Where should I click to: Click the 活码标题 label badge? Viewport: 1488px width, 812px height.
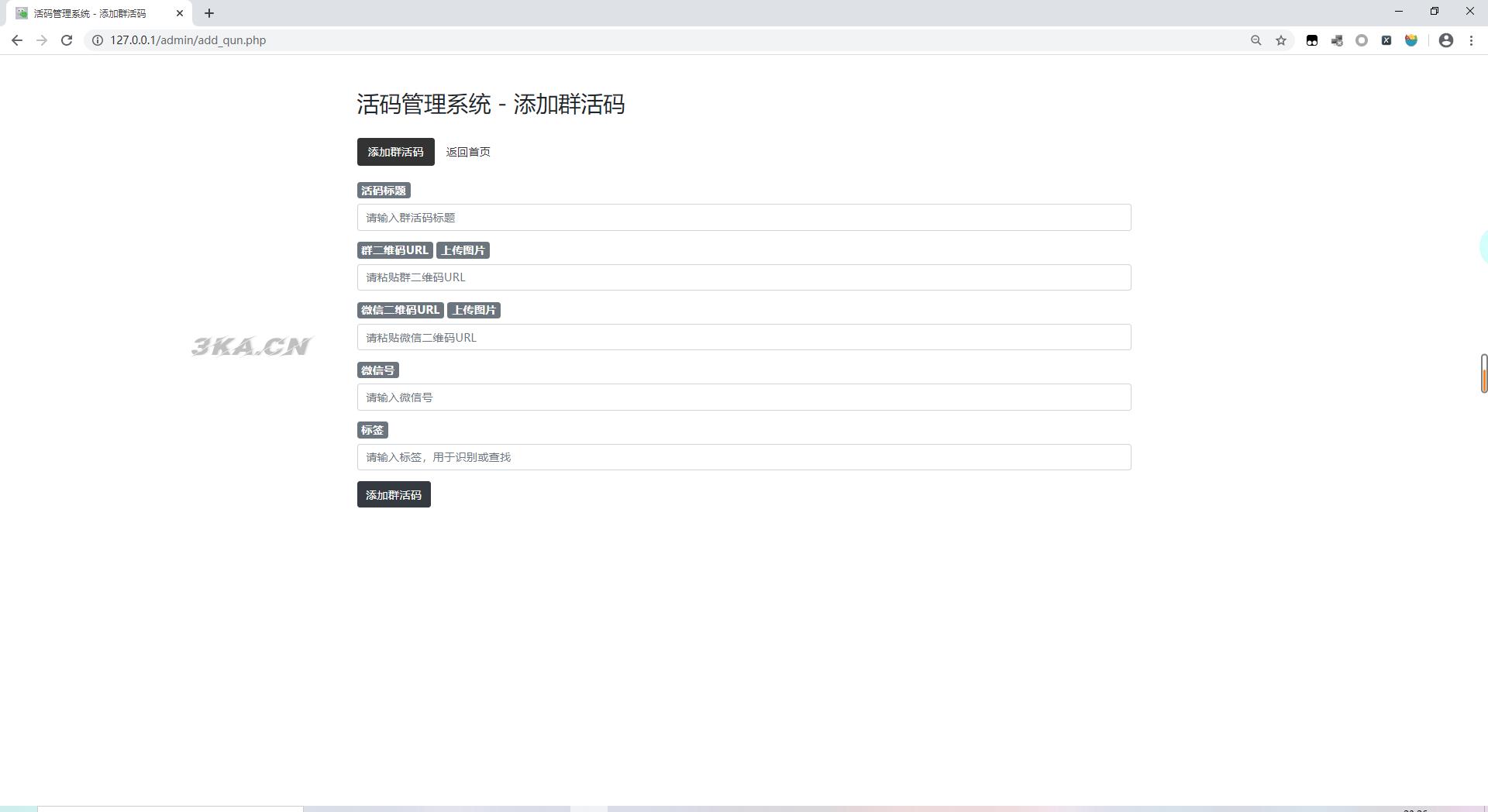[x=384, y=191]
